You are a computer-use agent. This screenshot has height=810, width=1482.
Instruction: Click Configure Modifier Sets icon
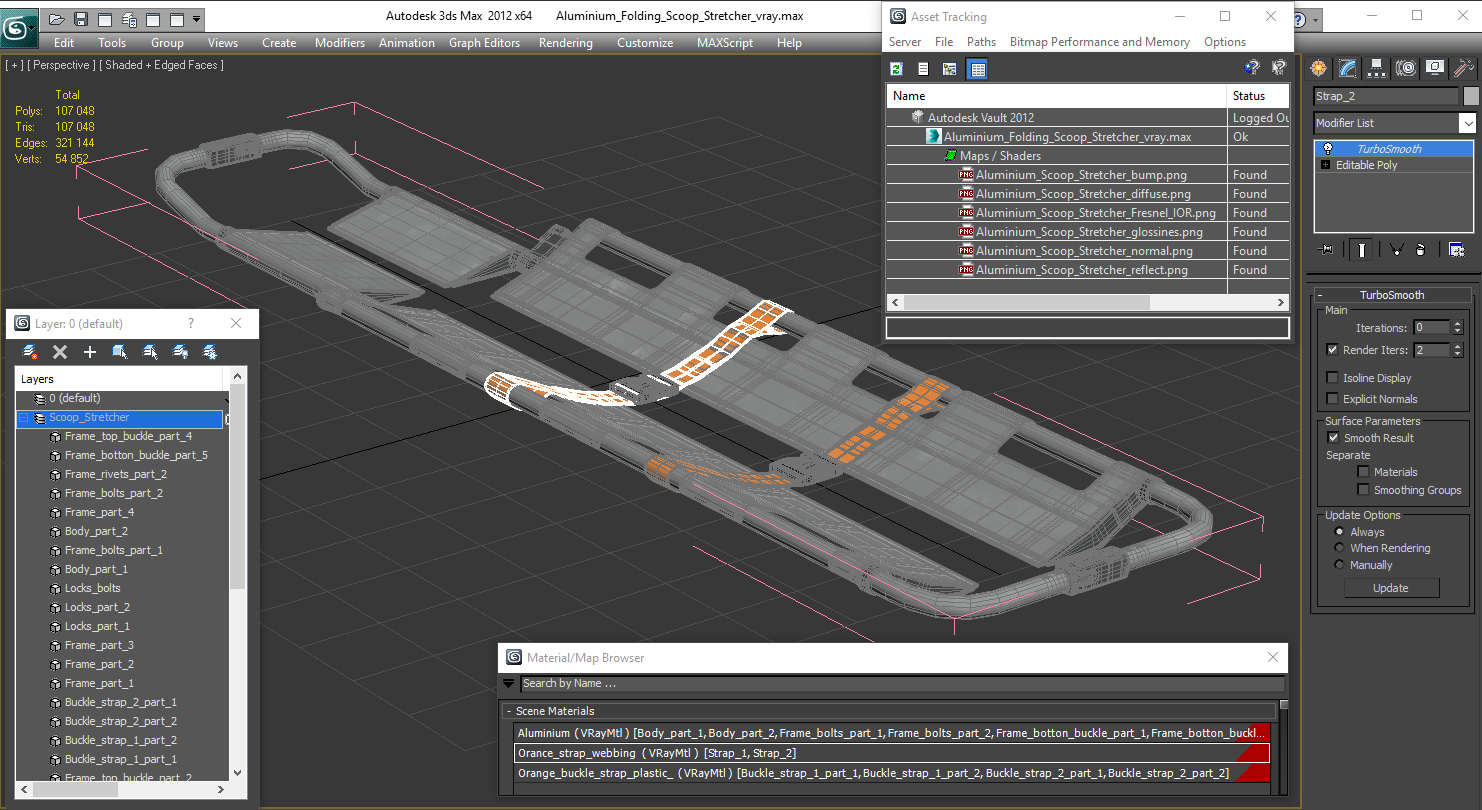[1456, 250]
